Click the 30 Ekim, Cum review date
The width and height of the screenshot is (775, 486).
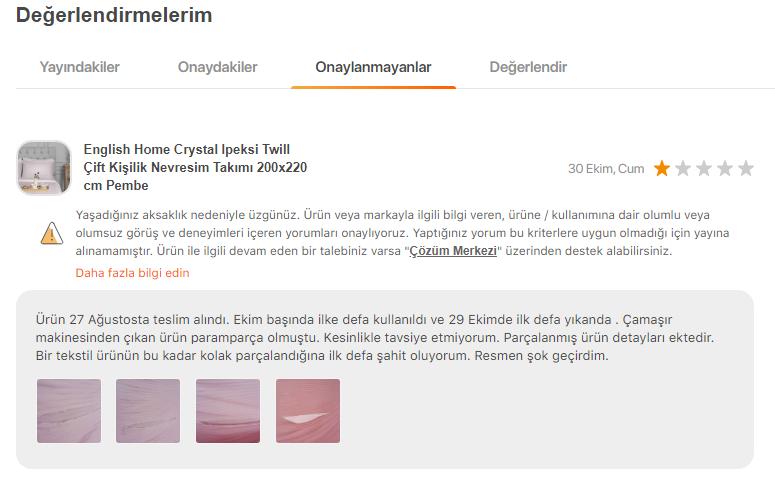point(606,169)
